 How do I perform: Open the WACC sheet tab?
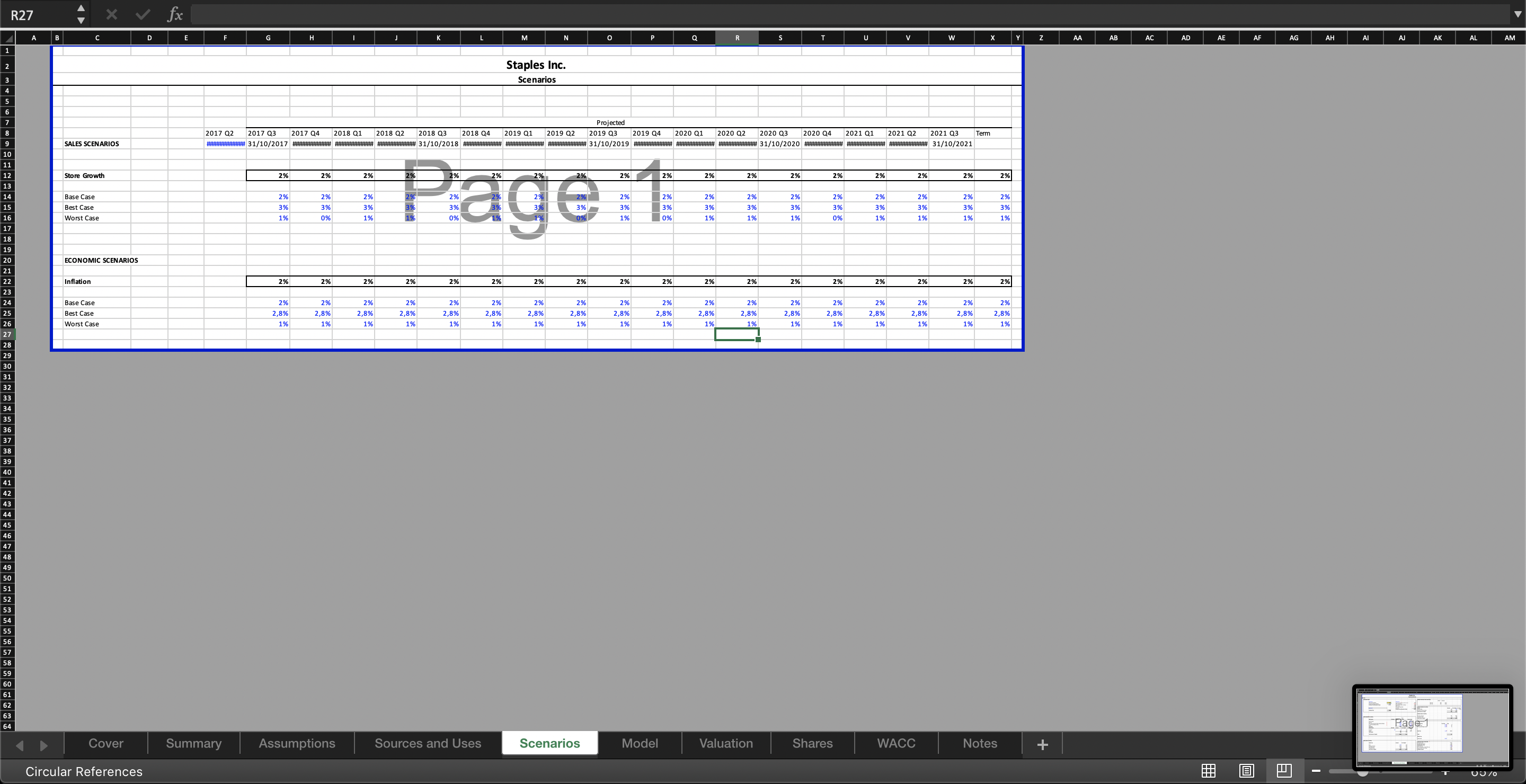(x=897, y=744)
